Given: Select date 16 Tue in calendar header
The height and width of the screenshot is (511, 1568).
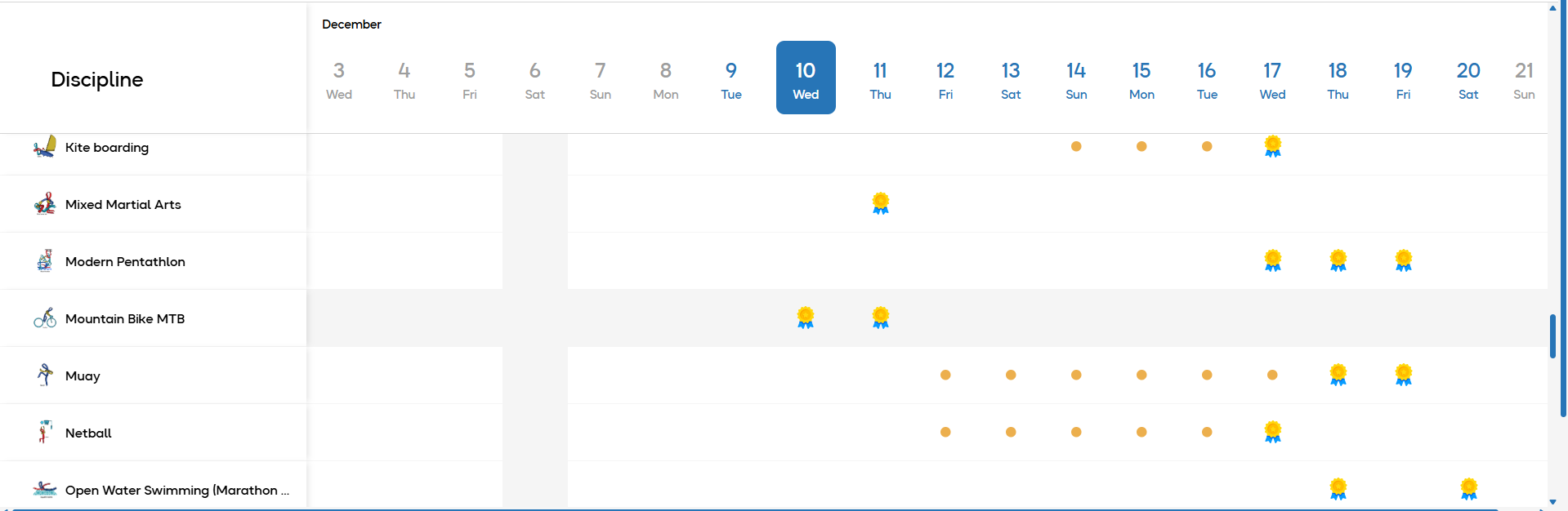Looking at the screenshot, I should point(1207,79).
